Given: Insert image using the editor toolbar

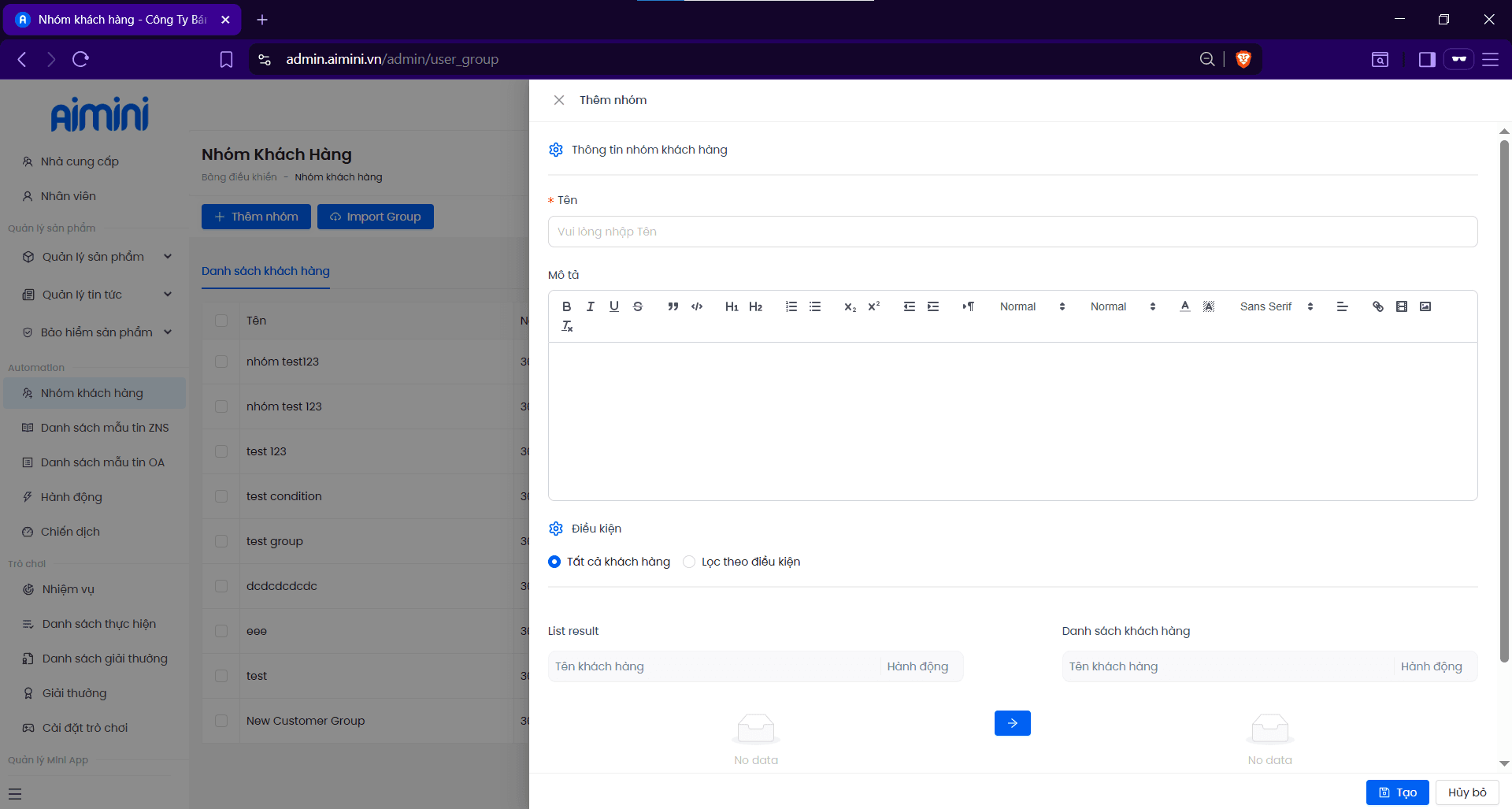Looking at the screenshot, I should [1425, 306].
